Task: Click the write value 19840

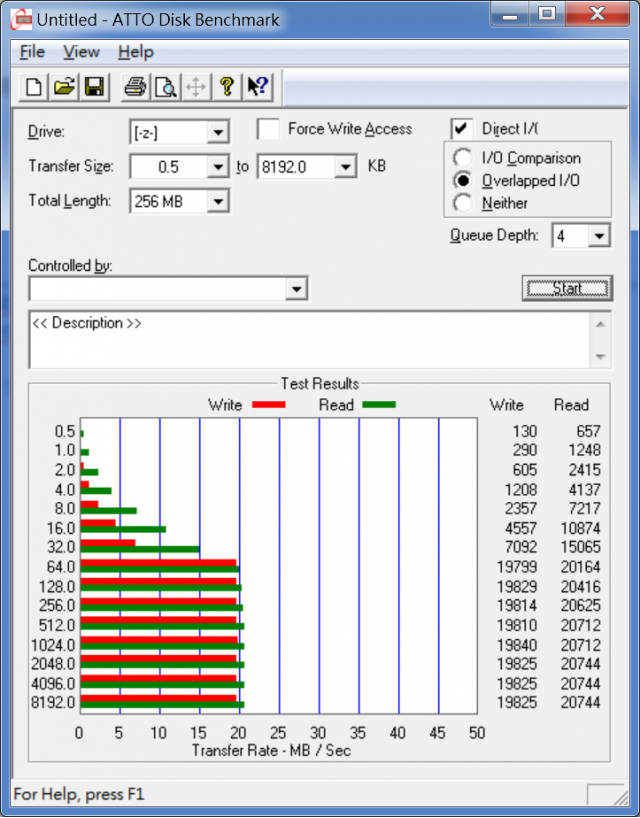Action: pos(517,645)
